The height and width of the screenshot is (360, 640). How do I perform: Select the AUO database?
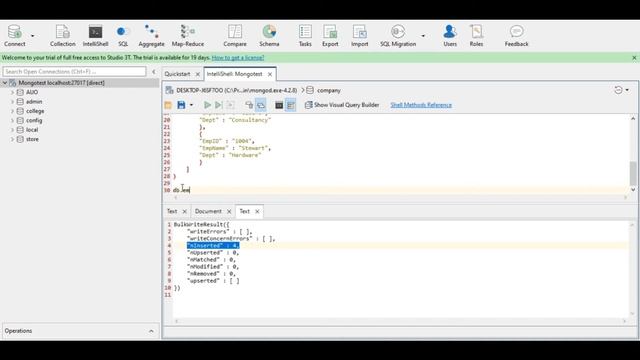[32, 92]
